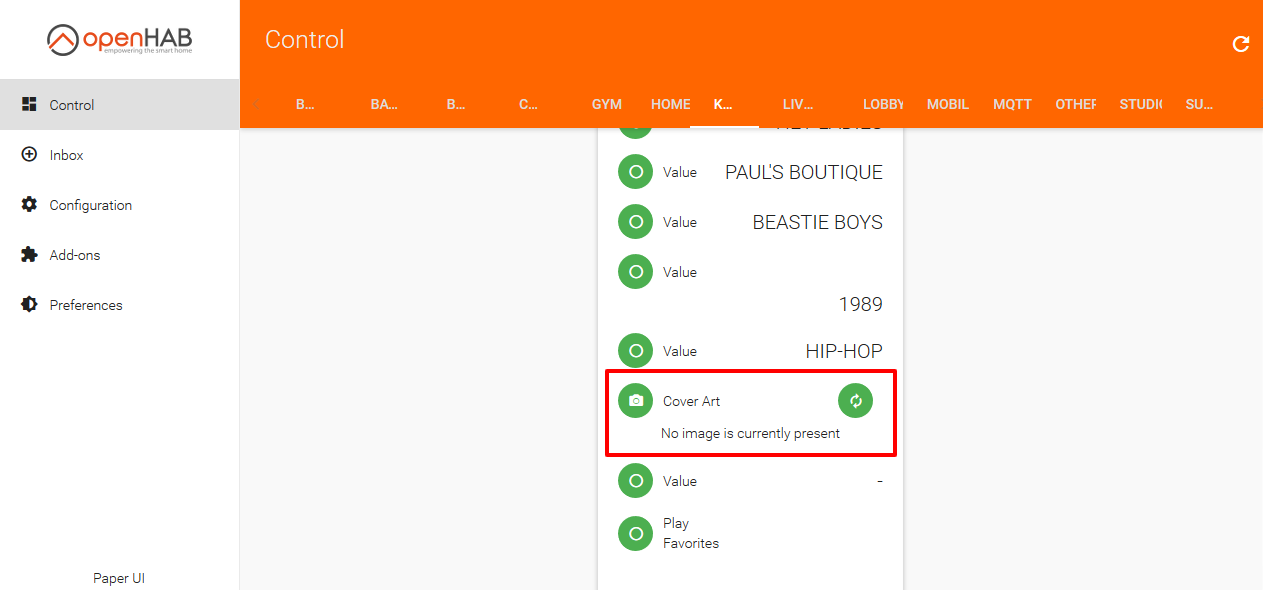Toggle the green circle next to BEASTIE BOYS
Viewport: 1263px width, 590px height.
tap(635, 221)
